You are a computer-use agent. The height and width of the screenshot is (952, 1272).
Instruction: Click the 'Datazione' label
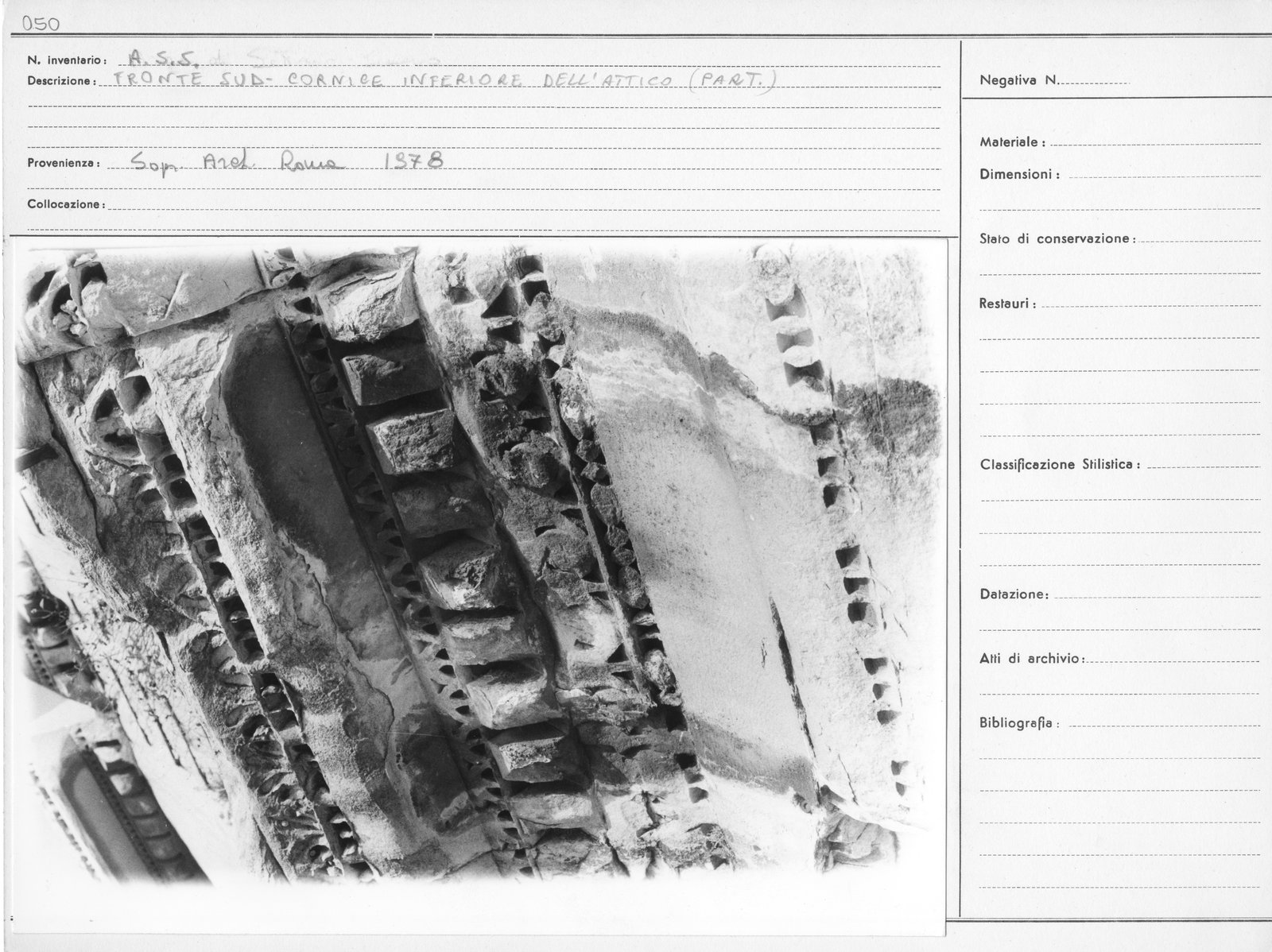pyautogui.click(x=1014, y=594)
